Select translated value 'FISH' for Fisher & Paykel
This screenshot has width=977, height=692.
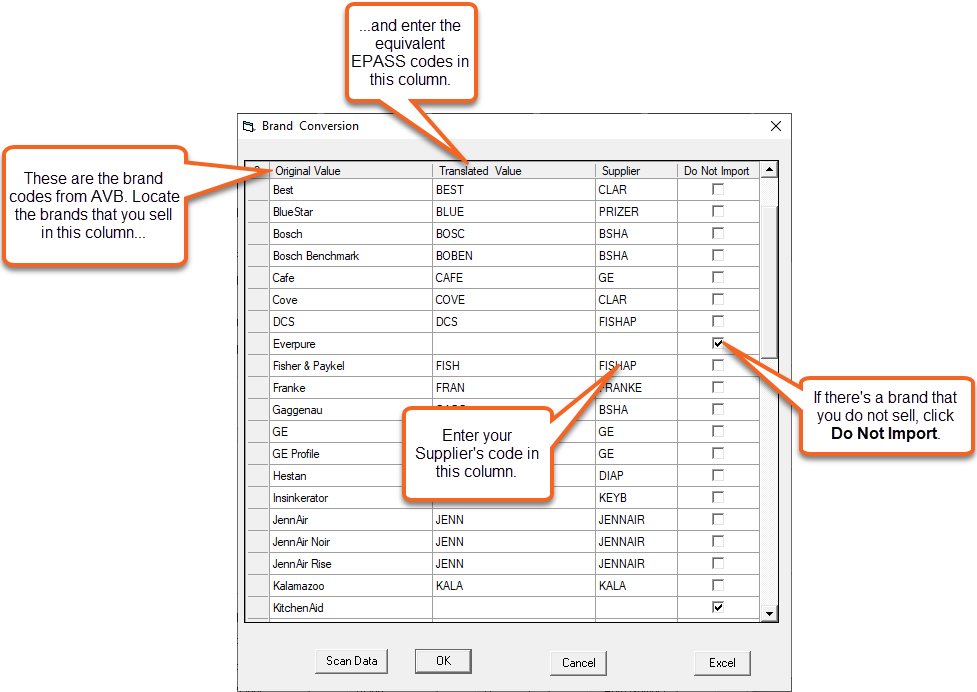tap(513, 366)
